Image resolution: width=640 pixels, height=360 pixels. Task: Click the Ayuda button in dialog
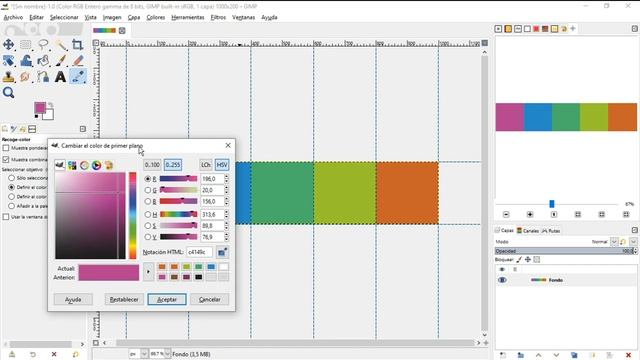point(73,299)
